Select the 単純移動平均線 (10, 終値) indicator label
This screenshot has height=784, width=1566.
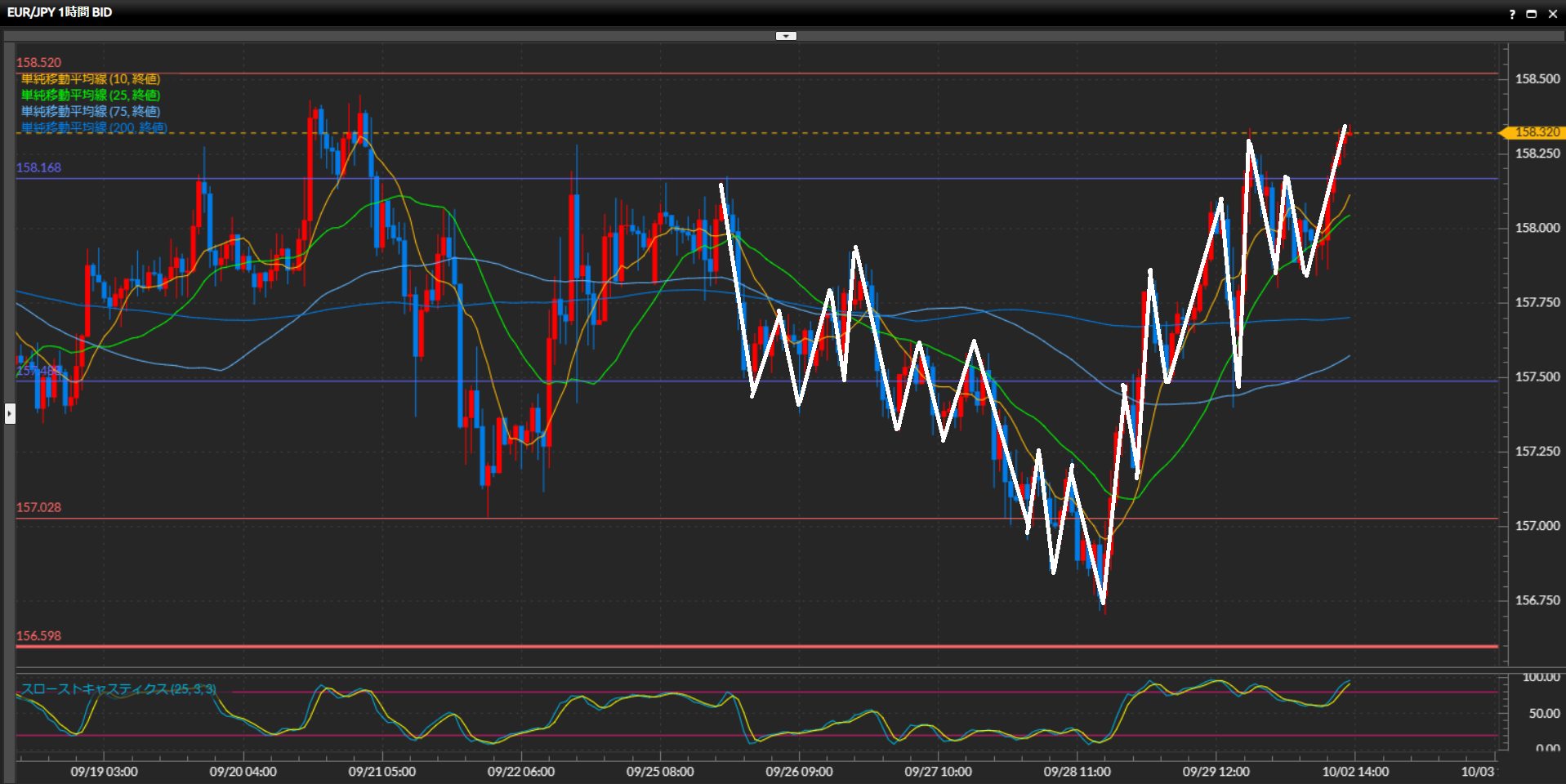click(91, 79)
